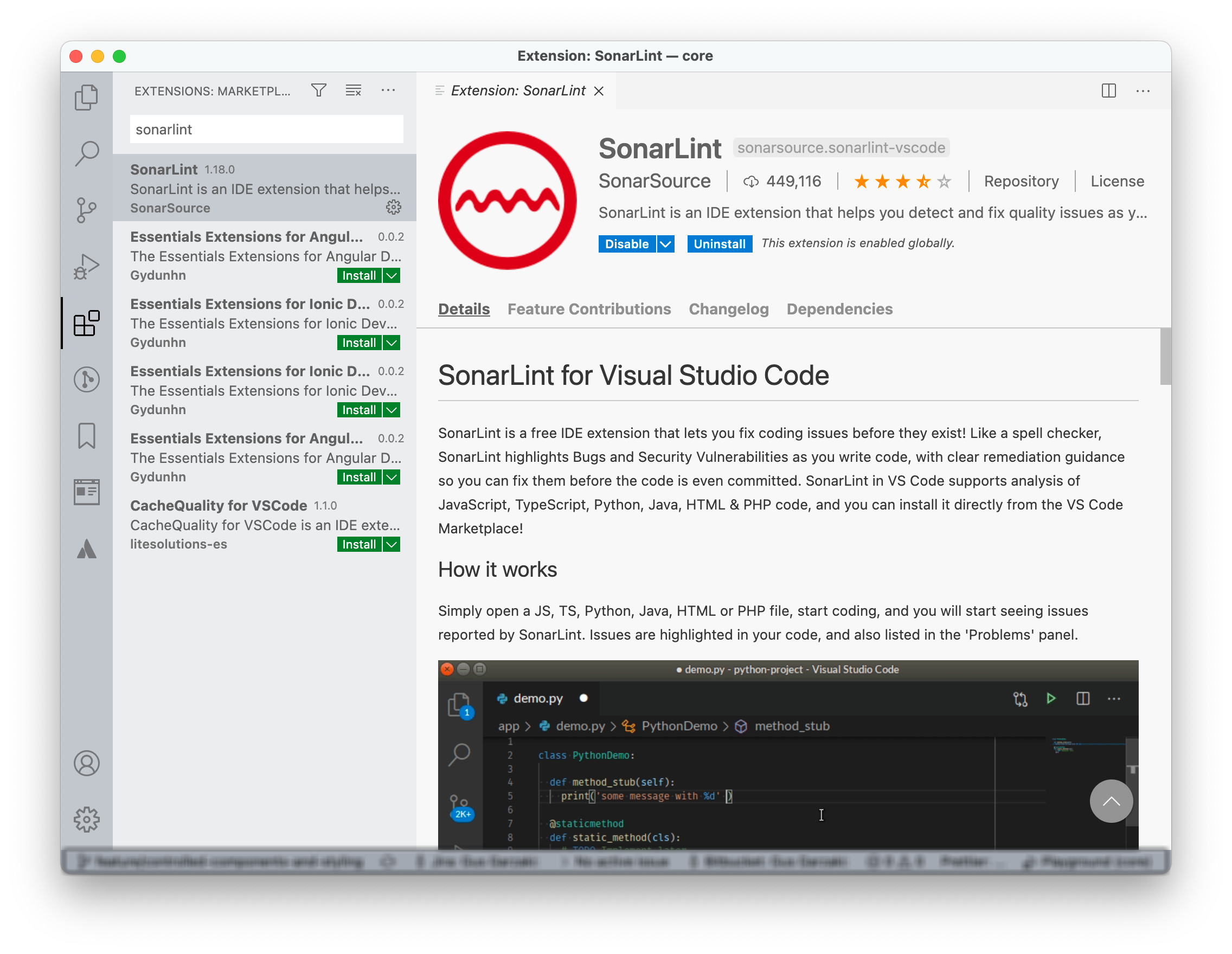Expand Install dropdown for first Ionic Essentials
This screenshot has height=954, width=1232.
392,342
